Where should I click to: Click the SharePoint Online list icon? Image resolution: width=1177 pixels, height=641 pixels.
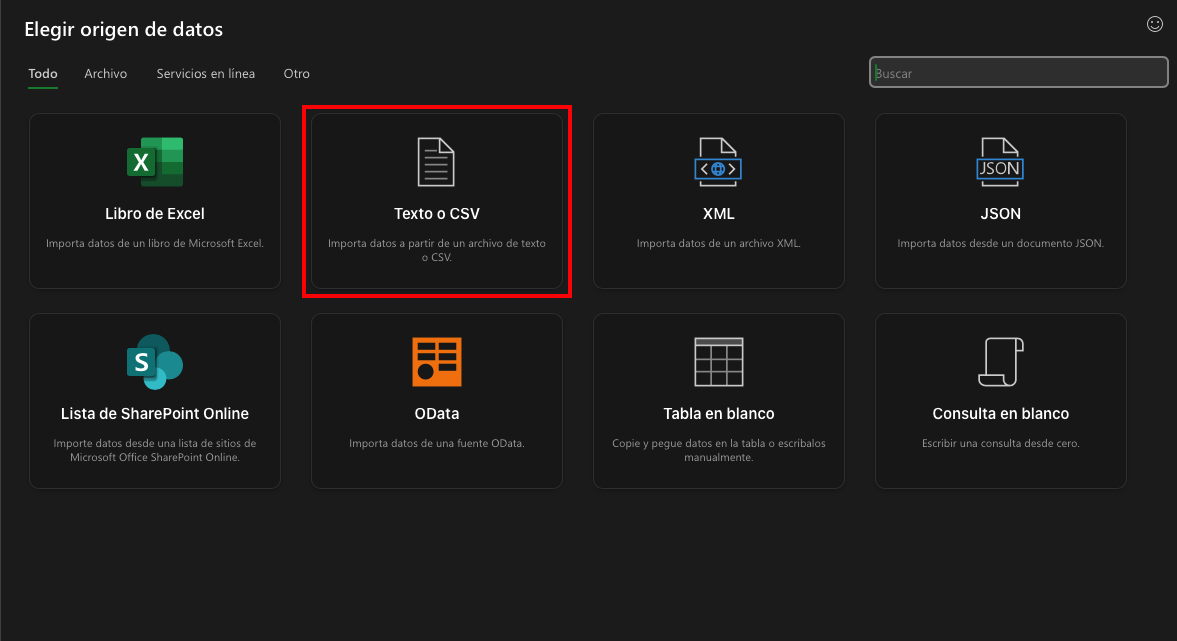pyautogui.click(x=155, y=362)
